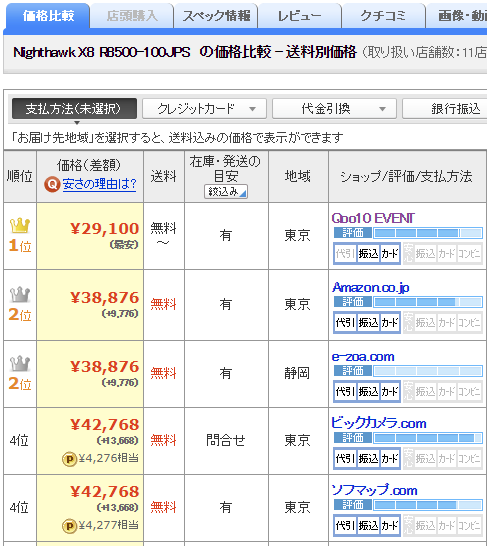This screenshot has height=546, width=487.
Task: Click the 順位 column header
Action: tap(20, 176)
